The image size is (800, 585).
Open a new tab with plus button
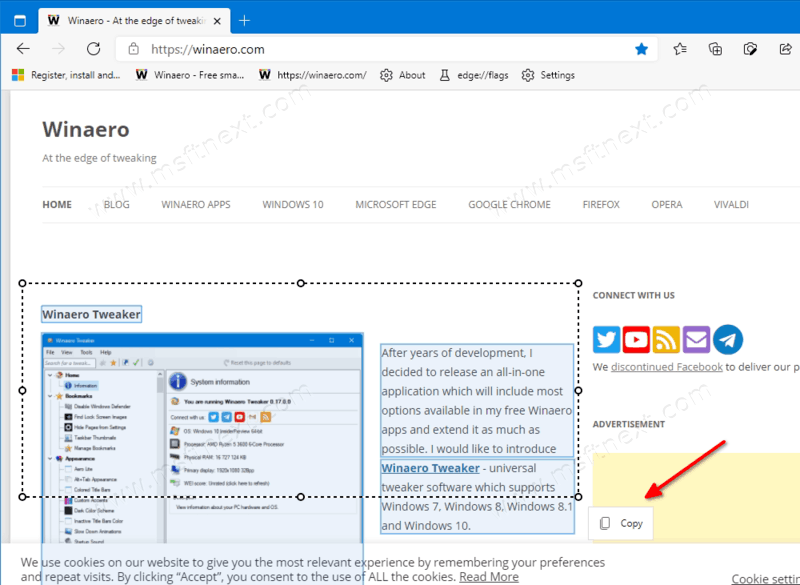click(245, 20)
